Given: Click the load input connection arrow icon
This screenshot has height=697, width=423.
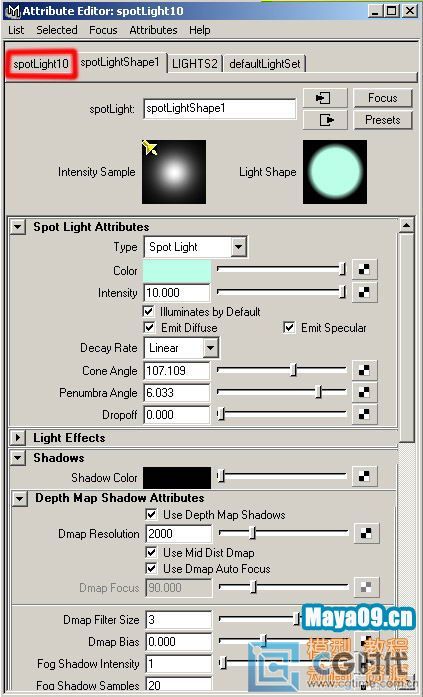Looking at the screenshot, I should [325, 98].
